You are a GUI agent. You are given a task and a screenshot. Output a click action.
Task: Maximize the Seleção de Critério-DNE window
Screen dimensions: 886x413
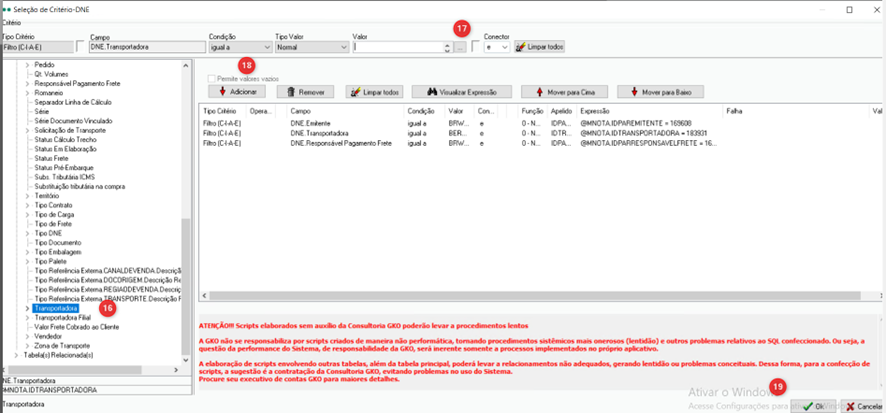849,10
